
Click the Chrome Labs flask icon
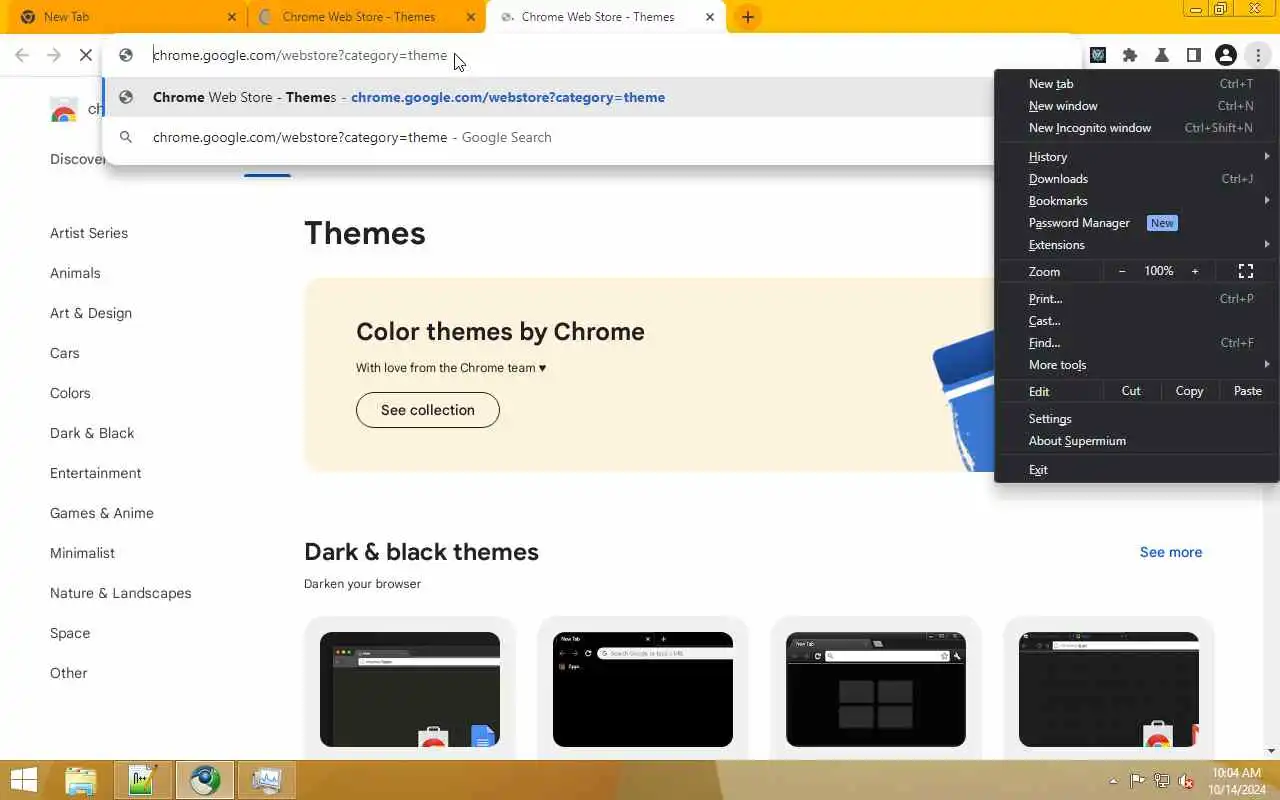click(1162, 55)
